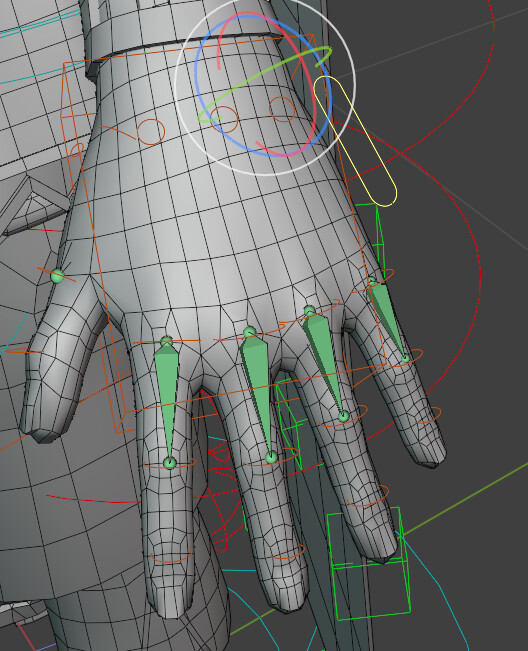The width and height of the screenshot is (528, 651).
Task: Select the index finger green bone
Action: 168,399
